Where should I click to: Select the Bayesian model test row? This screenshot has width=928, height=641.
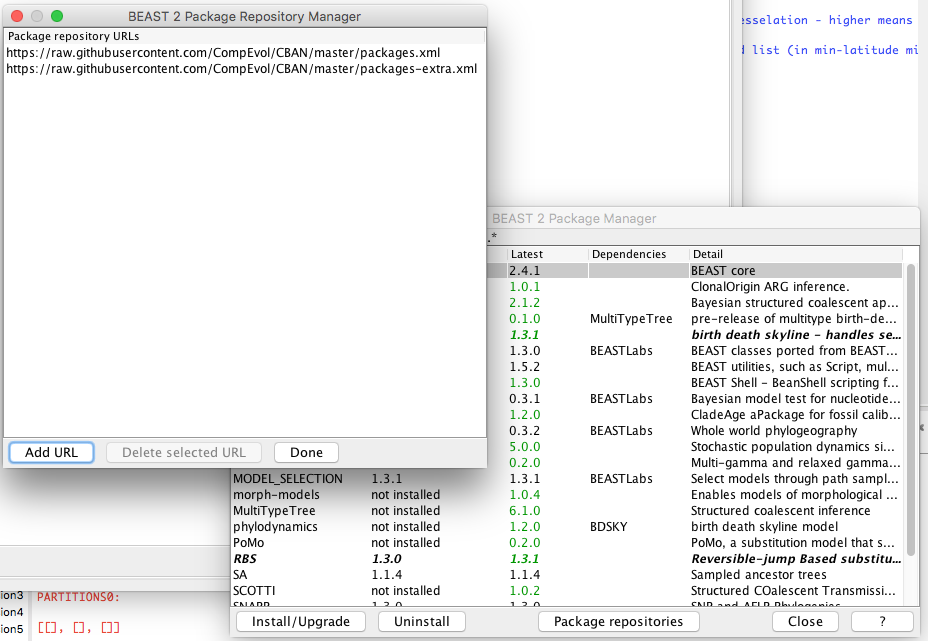[x=695, y=398]
